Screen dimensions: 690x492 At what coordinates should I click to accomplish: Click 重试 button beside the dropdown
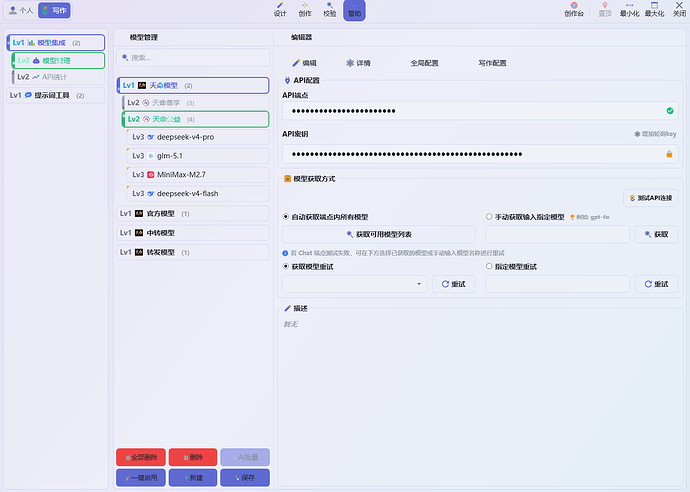454,284
